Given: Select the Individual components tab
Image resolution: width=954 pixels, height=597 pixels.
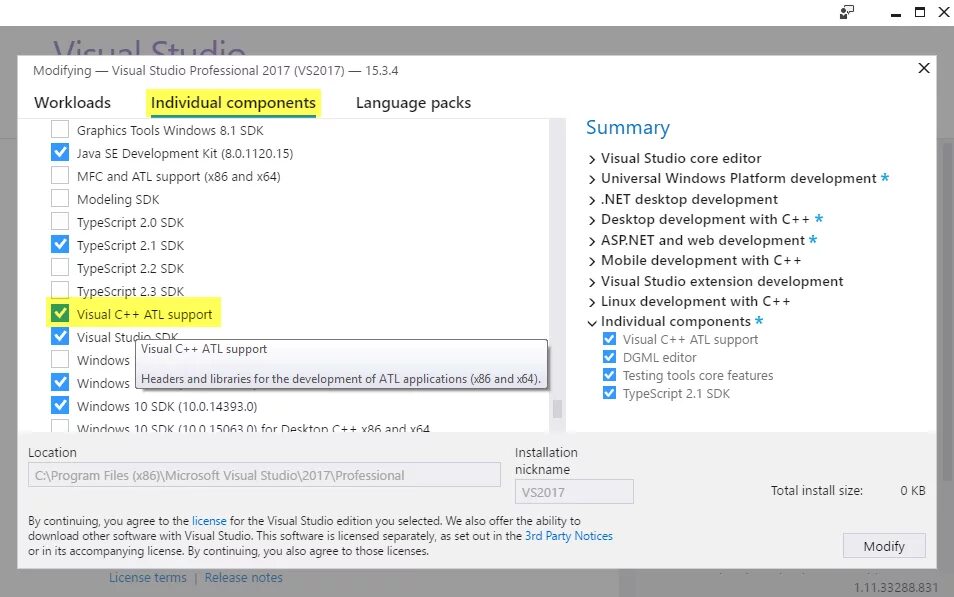Looking at the screenshot, I should coord(233,102).
